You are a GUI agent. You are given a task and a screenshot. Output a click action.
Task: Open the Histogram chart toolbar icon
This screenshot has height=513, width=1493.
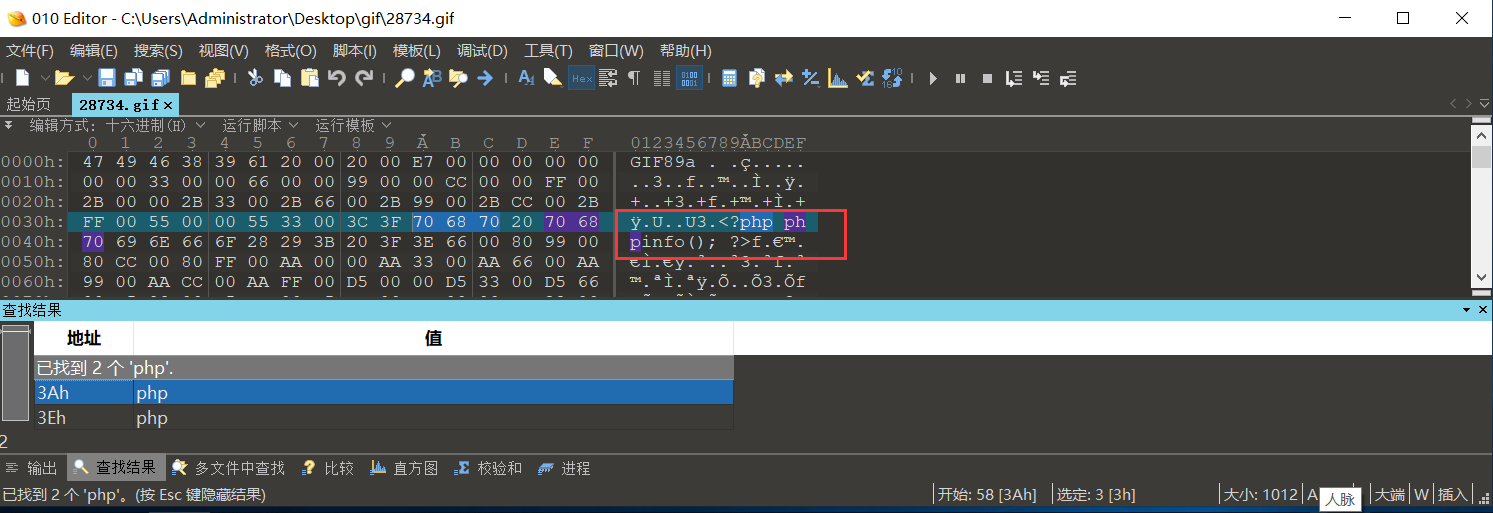[838, 78]
